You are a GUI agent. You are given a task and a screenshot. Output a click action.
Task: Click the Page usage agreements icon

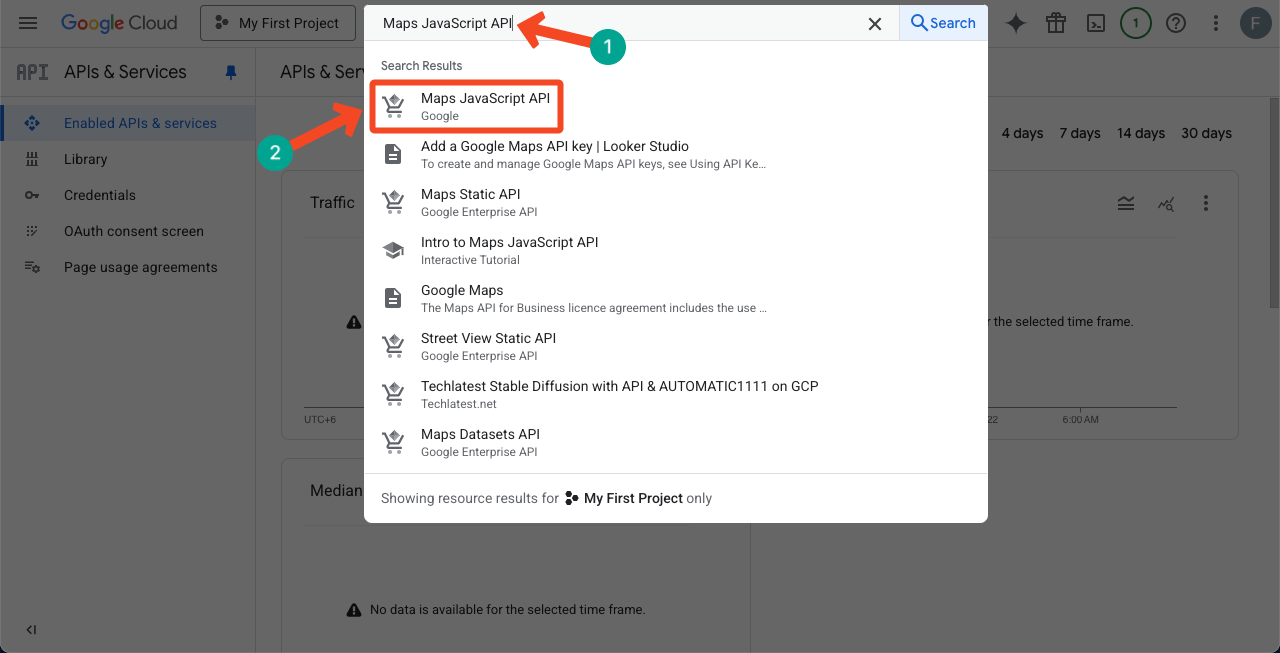tap(32, 267)
